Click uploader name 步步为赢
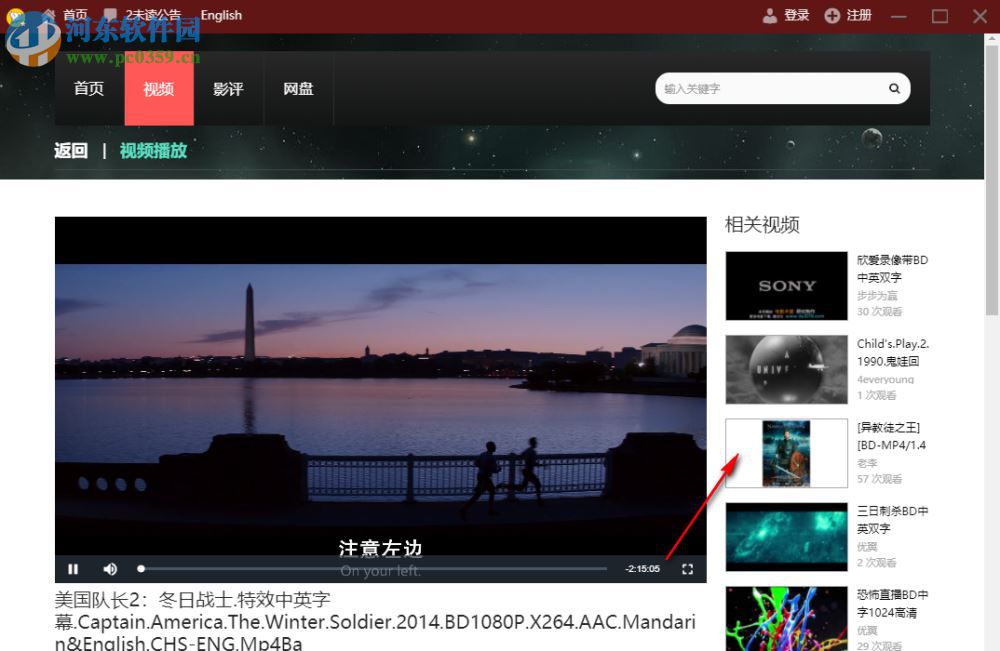Screen dimensions: 1000x651 pyautogui.click(x=877, y=295)
